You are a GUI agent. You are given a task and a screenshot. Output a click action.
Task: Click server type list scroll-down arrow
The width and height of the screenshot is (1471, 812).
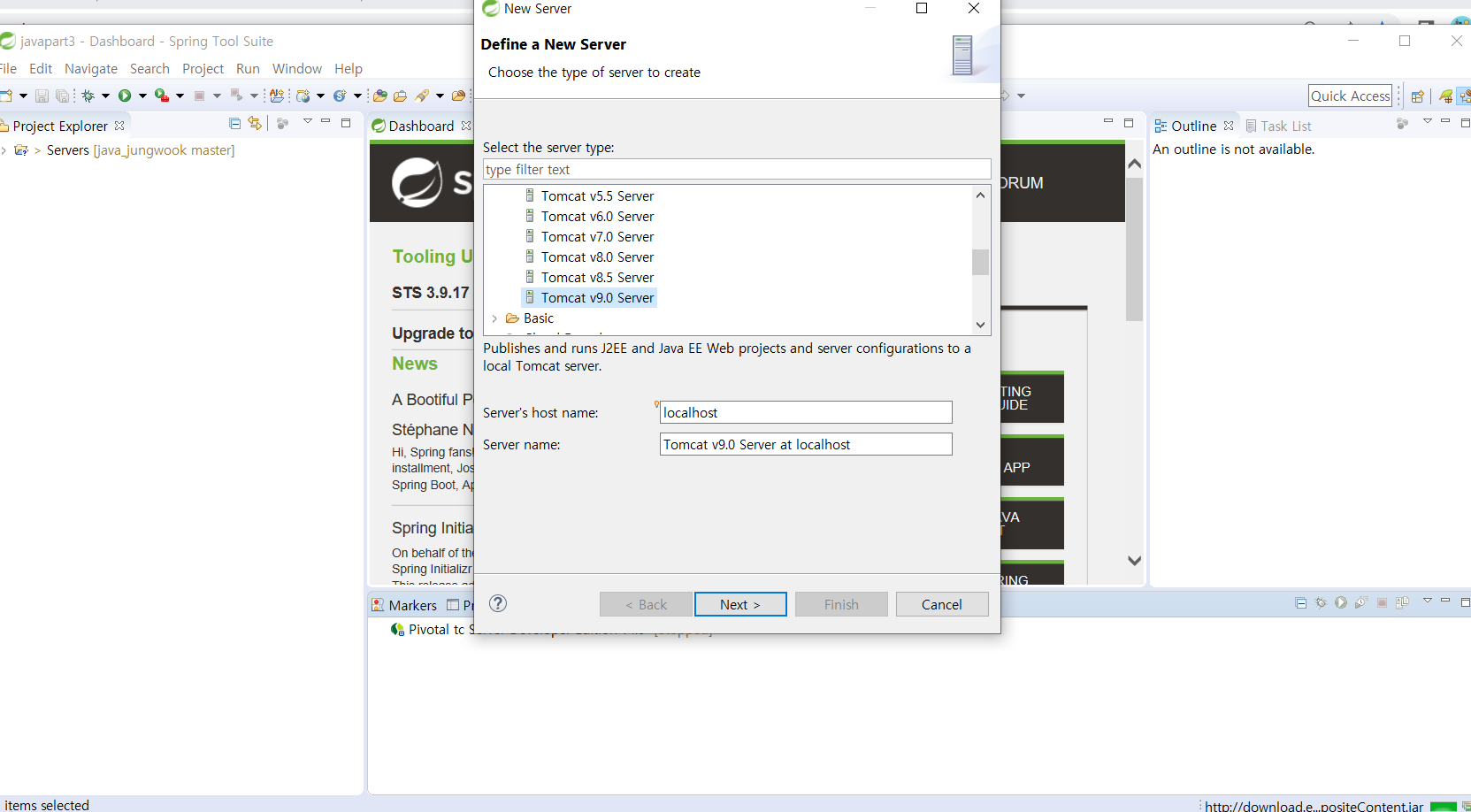(x=980, y=325)
